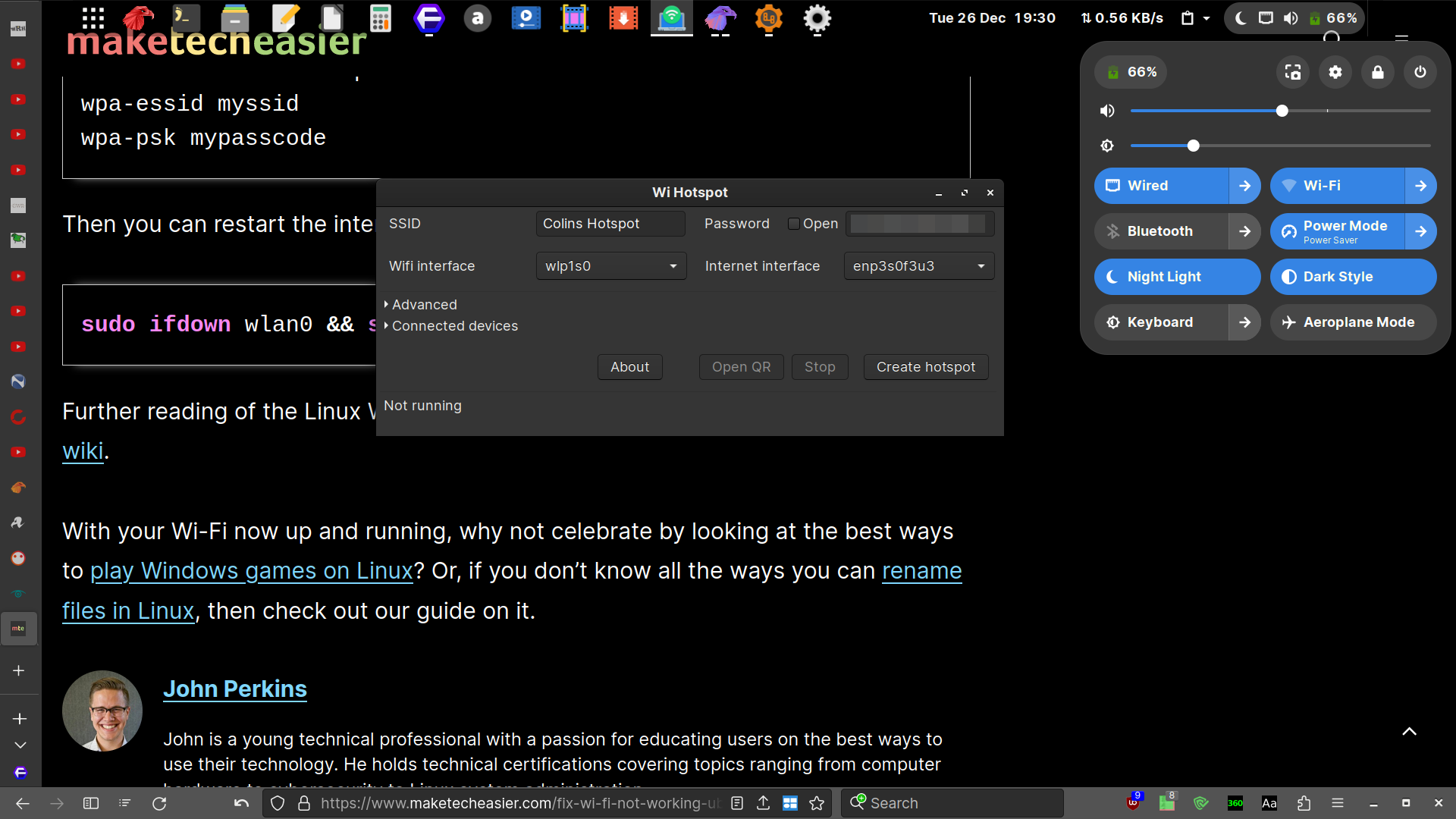Click the power off icon
The width and height of the screenshot is (1456, 819).
1420,72
